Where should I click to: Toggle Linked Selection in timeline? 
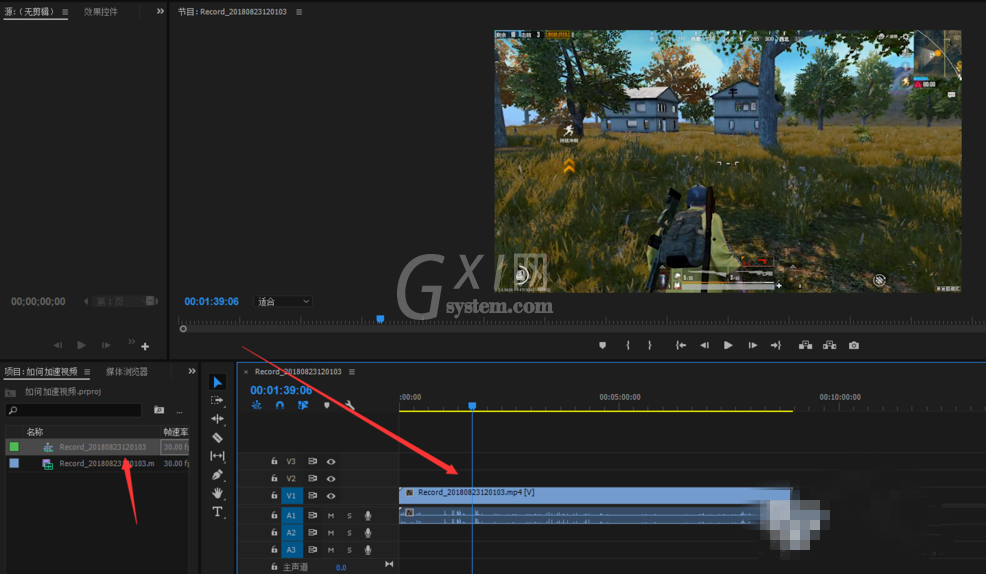click(x=303, y=406)
